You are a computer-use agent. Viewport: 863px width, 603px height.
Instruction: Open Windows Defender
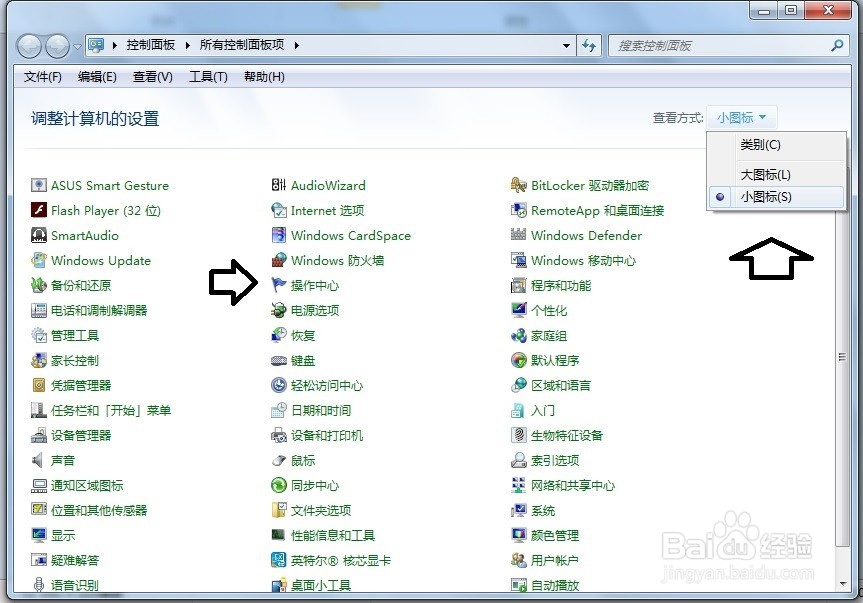click(586, 235)
